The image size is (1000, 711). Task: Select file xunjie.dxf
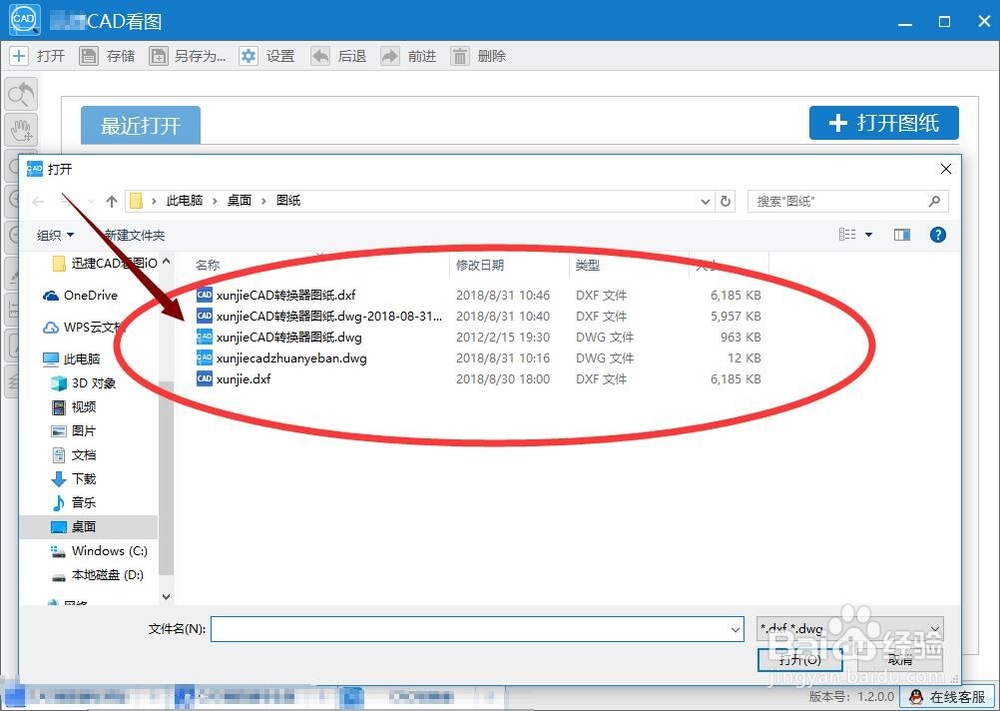(x=244, y=379)
